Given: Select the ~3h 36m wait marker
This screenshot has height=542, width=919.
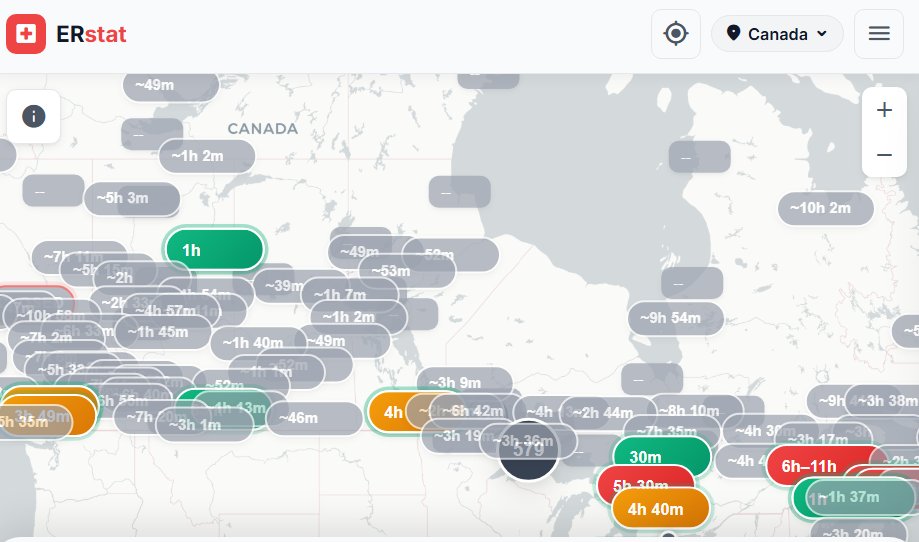Looking at the screenshot, I should pos(527,441).
